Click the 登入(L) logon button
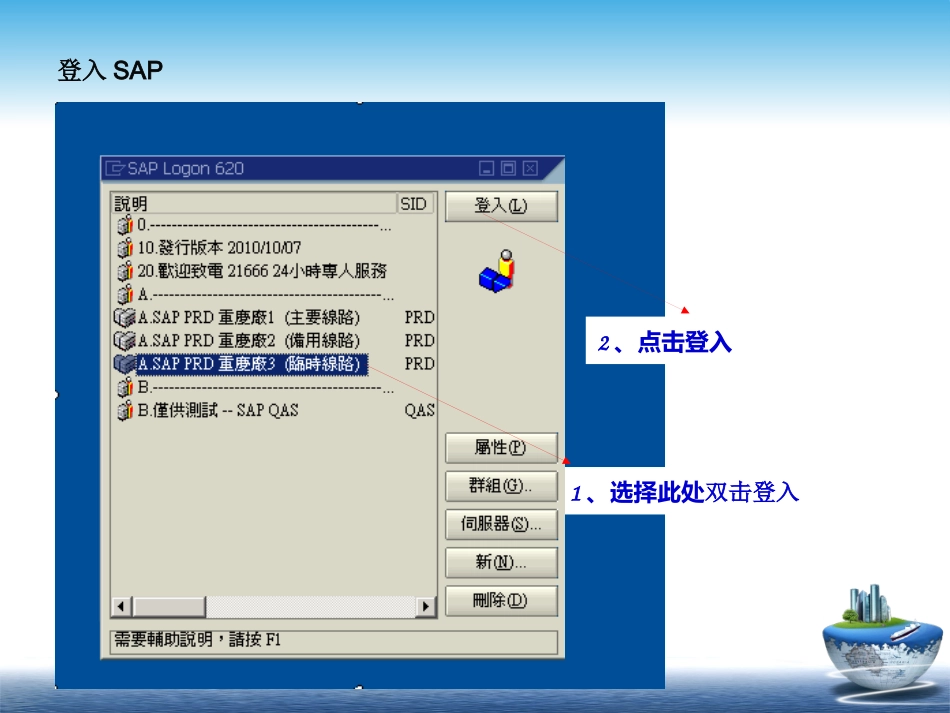This screenshot has width=950, height=713. (x=501, y=206)
